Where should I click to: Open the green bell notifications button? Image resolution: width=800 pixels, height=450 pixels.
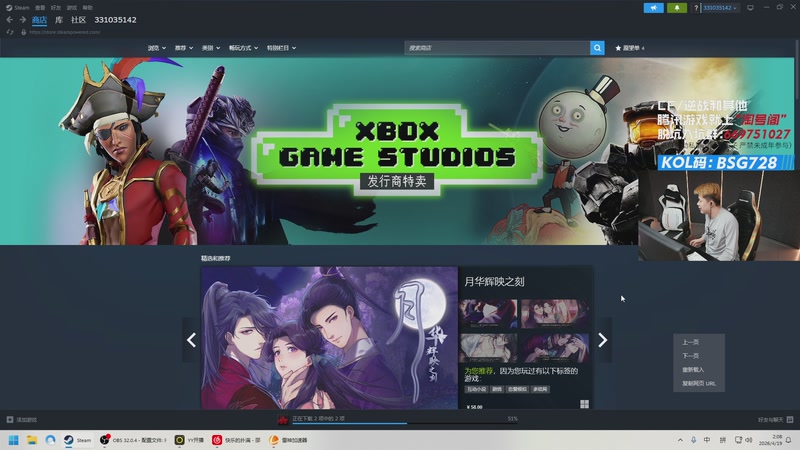click(677, 8)
